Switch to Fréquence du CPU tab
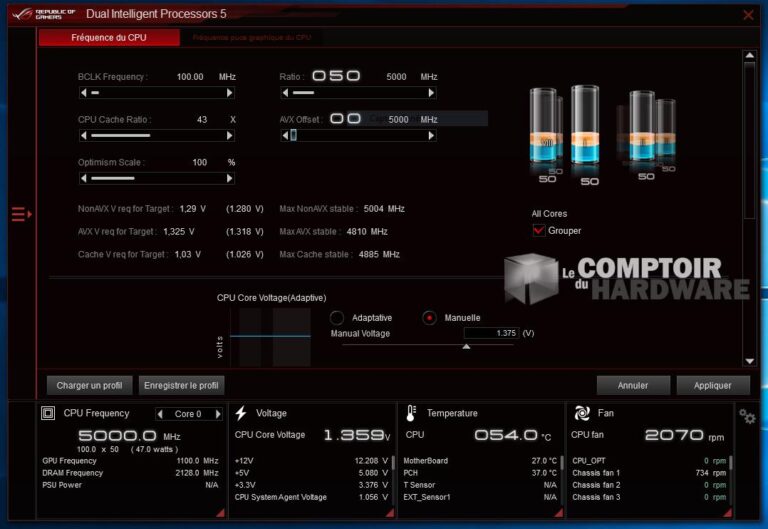 point(109,38)
